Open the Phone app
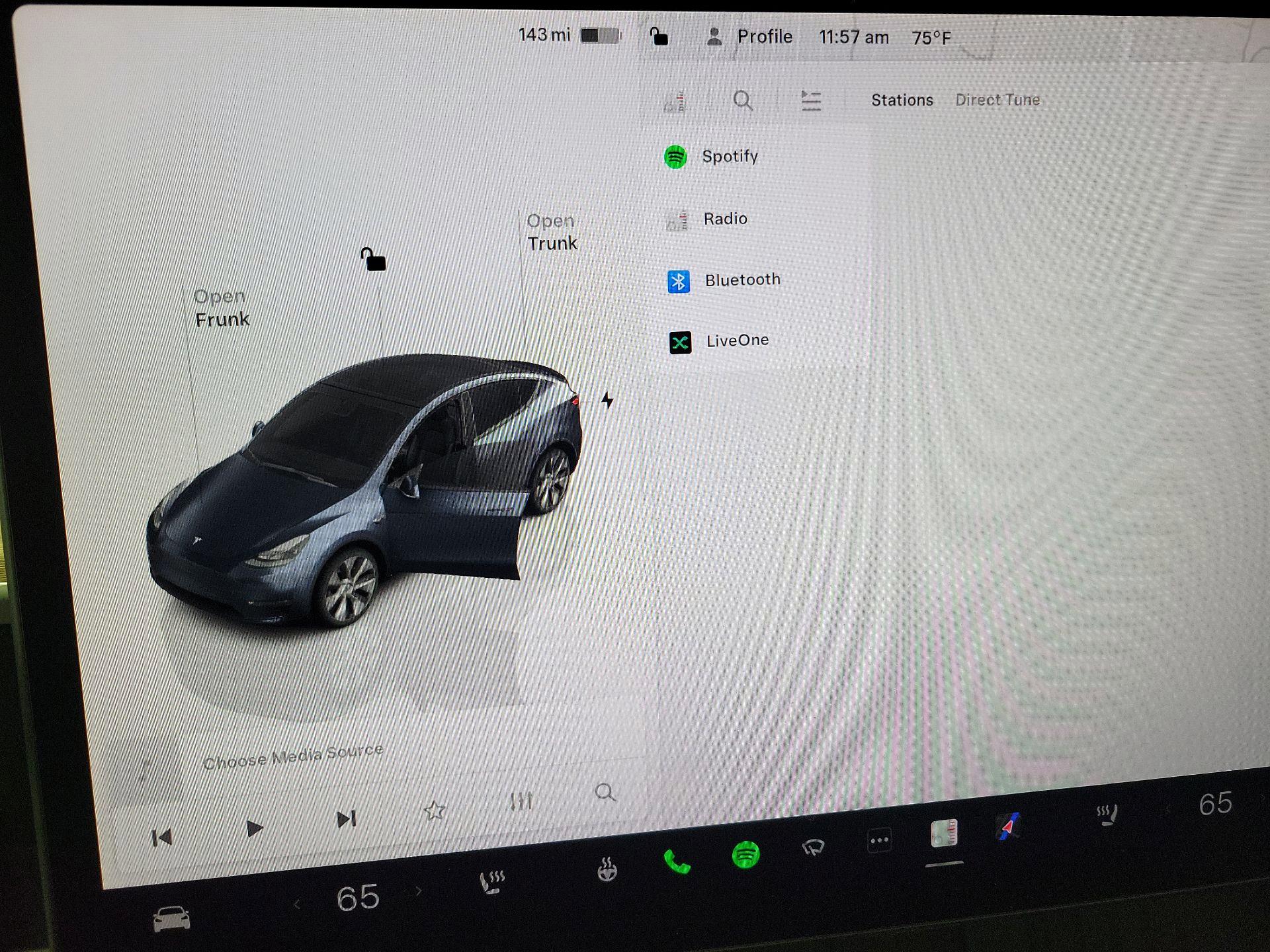Viewport: 1270px width, 952px height. pos(677,861)
